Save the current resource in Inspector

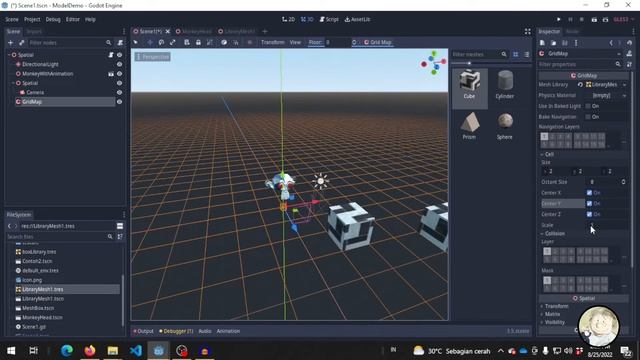(564, 43)
